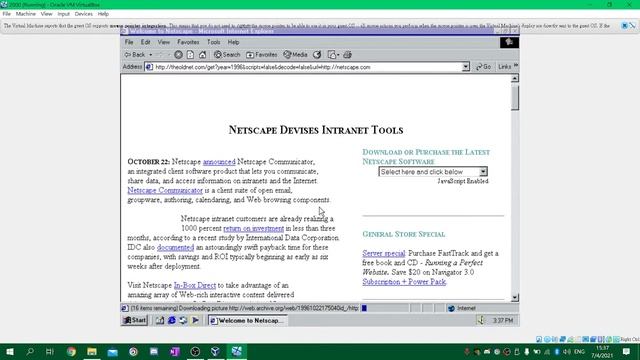Go back with the IE Back button
Viewport: 640px width, 360px height.
(x=135, y=55)
